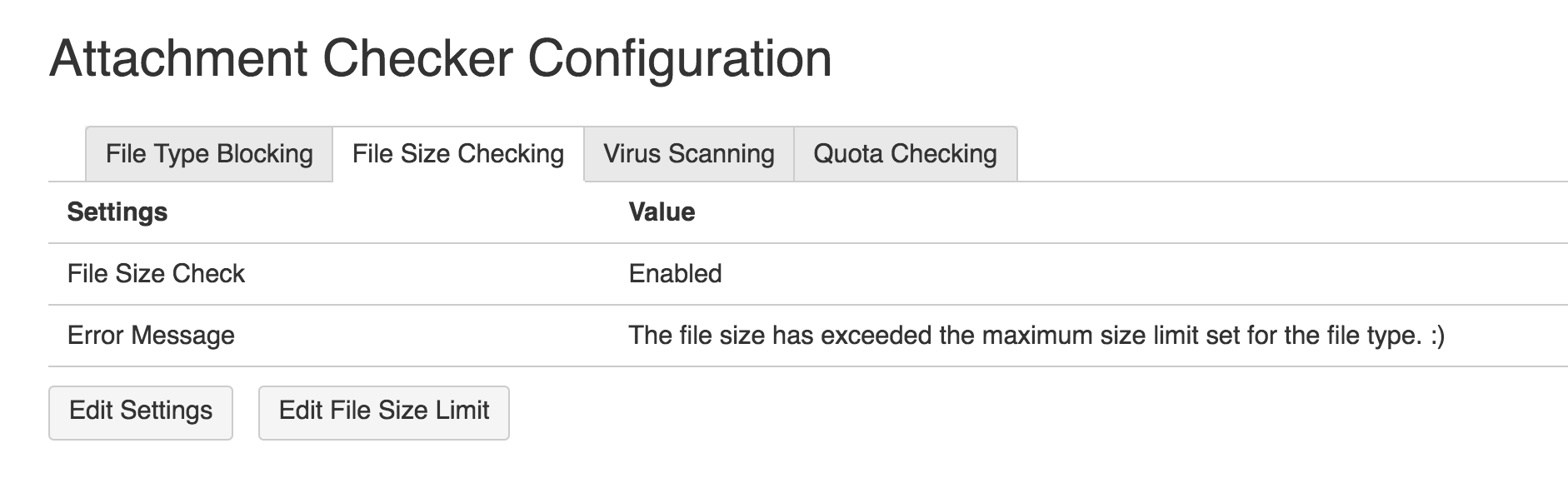Open Edit Settings to change File Size Check
Image resolution: width=1568 pixels, height=488 pixels.
coord(140,411)
